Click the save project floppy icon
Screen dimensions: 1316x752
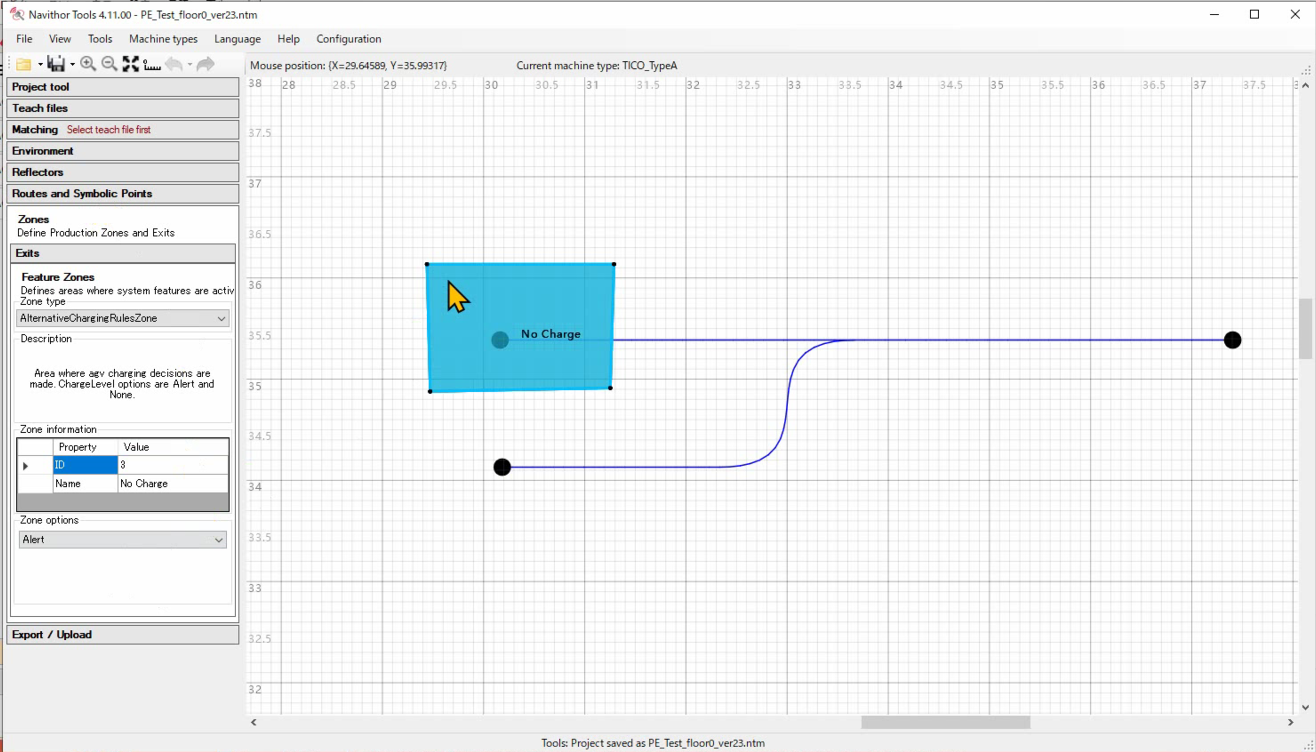point(56,64)
